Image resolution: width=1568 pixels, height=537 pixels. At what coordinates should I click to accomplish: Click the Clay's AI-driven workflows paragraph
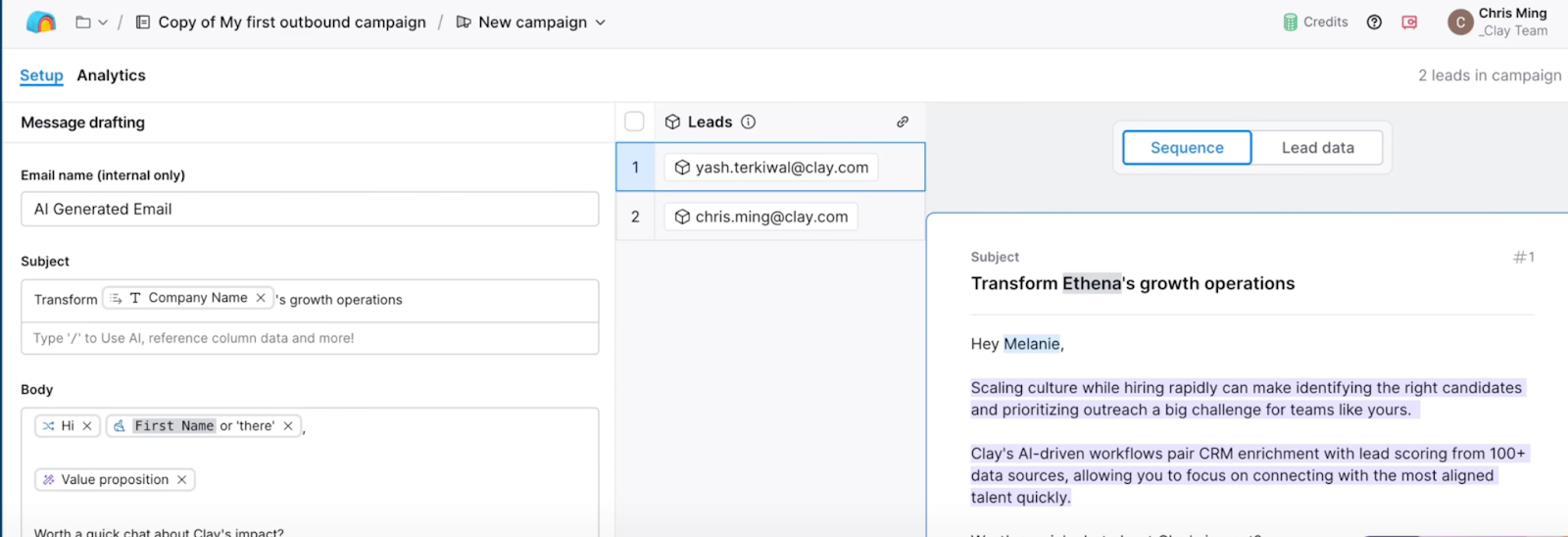[1249, 475]
